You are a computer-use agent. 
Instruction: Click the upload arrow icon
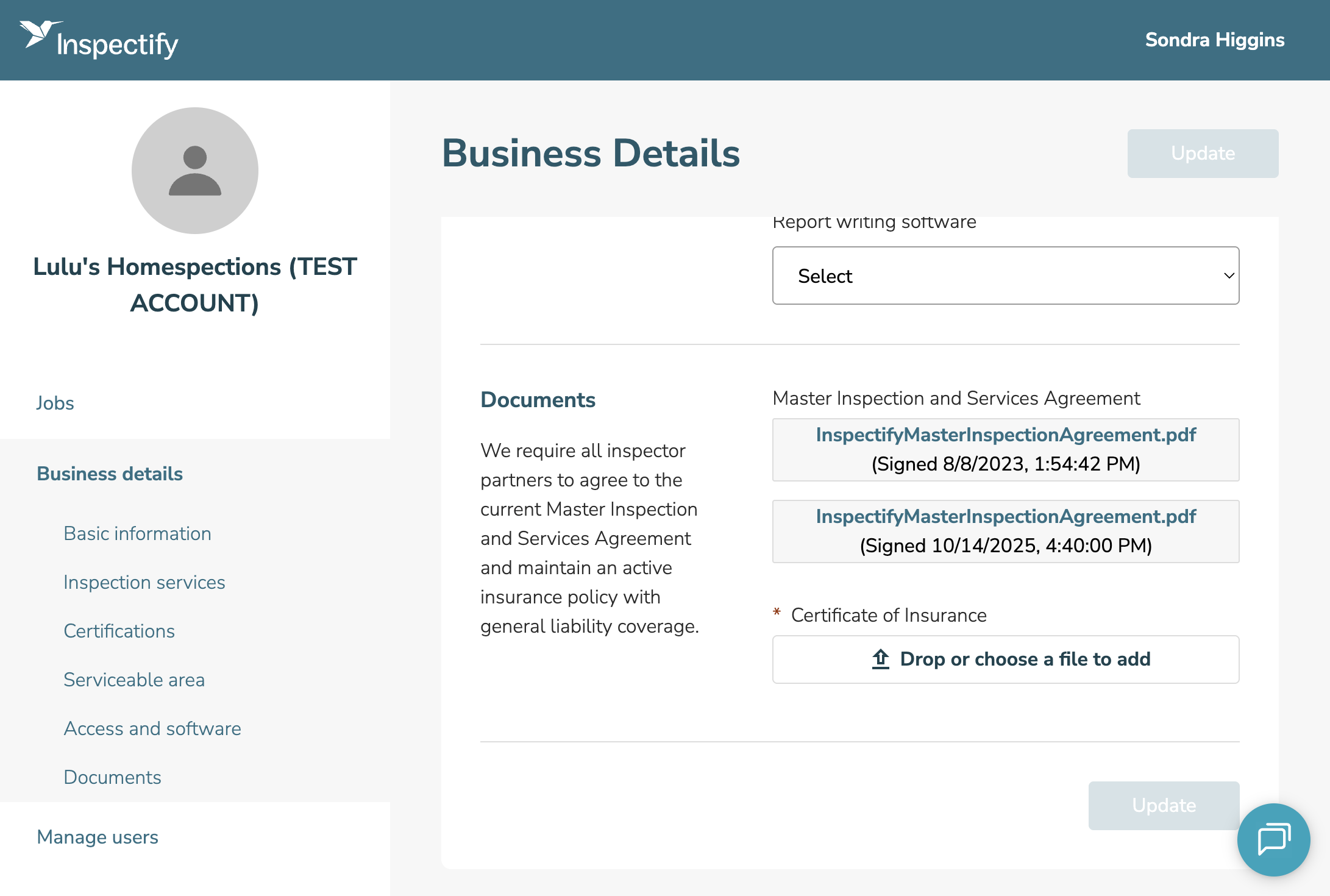(881, 659)
